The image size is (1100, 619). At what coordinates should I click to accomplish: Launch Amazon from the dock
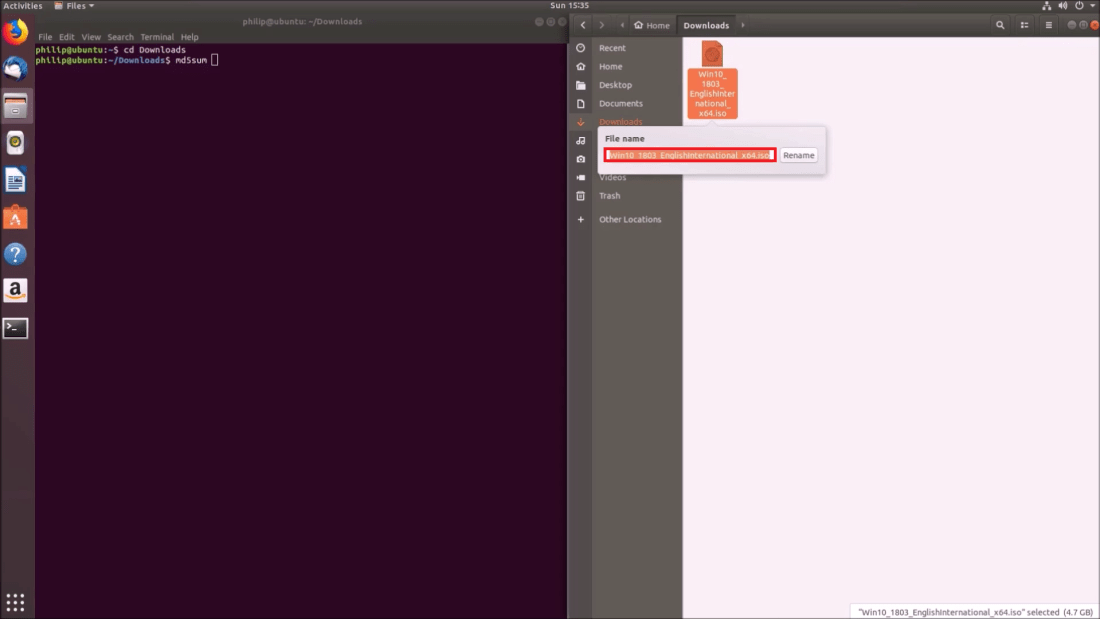point(15,291)
